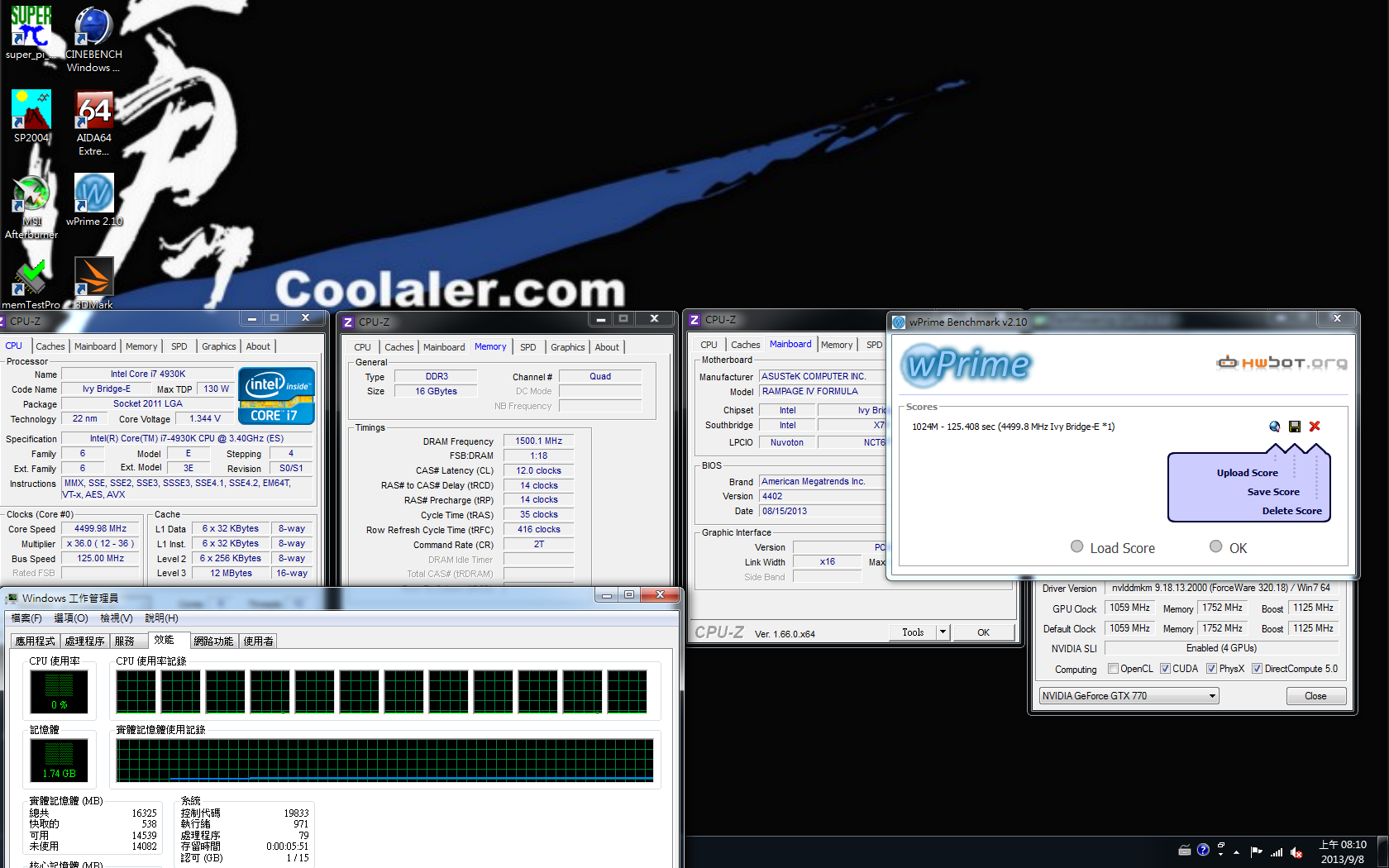Click the DRAM Frequency value 1500.1 MHz
This screenshot has height=868, width=1389.
(x=538, y=441)
